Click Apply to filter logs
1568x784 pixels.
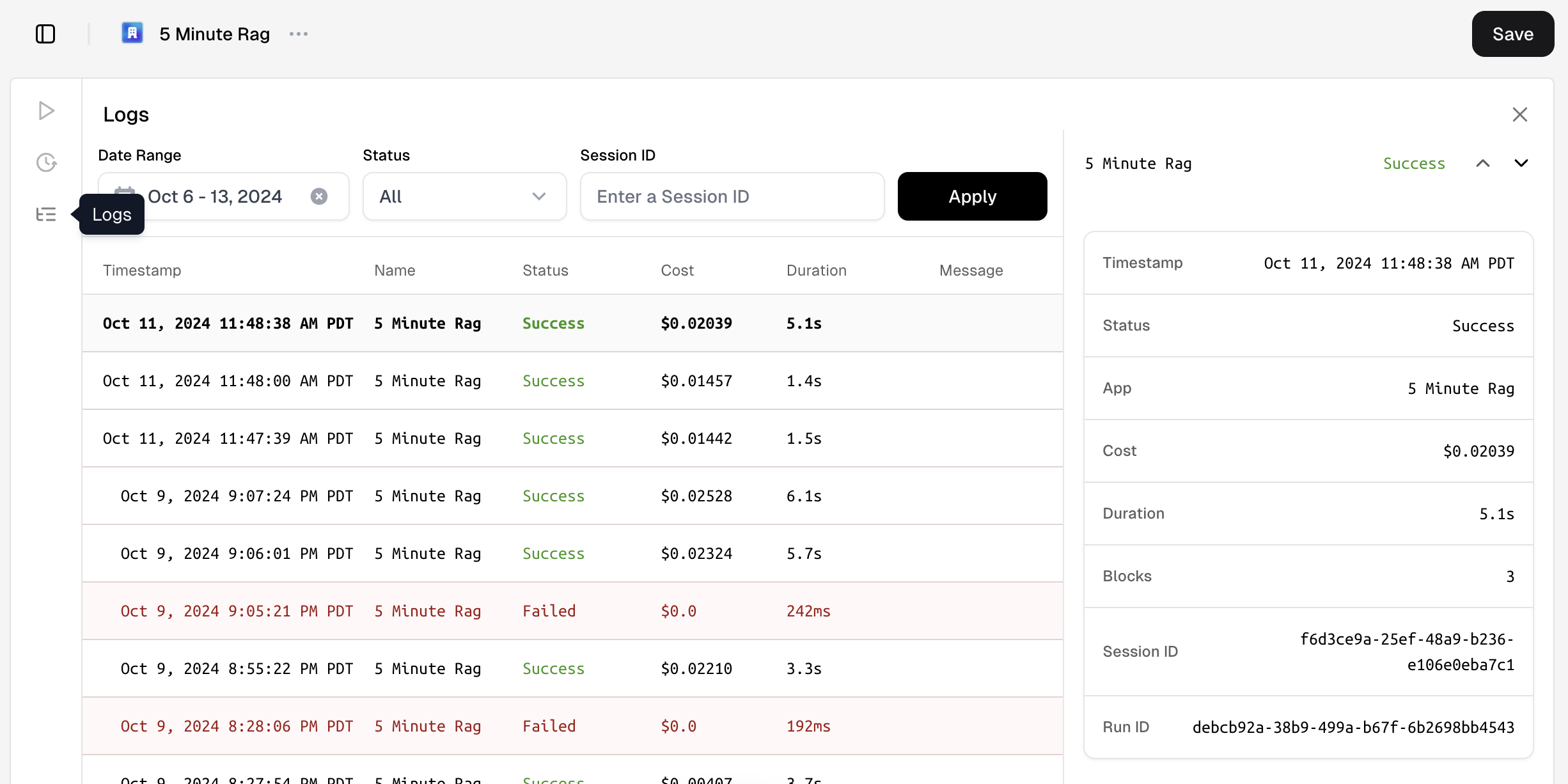[972, 196]
